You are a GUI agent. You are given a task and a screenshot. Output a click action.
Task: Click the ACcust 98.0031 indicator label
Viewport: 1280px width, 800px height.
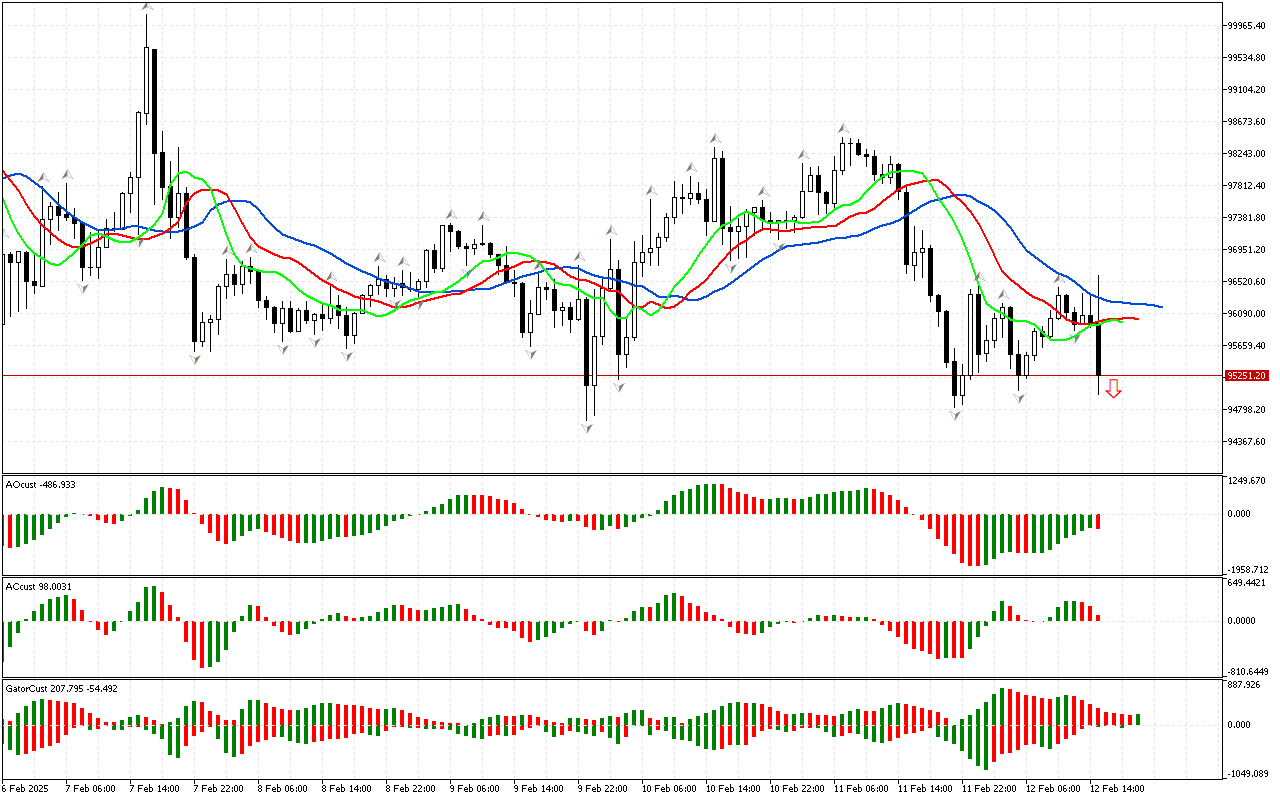coord(39,586)
